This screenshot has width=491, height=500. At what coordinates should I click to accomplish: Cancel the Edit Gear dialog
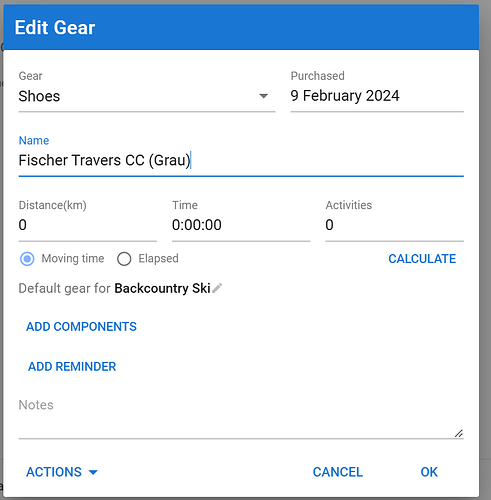337,472
